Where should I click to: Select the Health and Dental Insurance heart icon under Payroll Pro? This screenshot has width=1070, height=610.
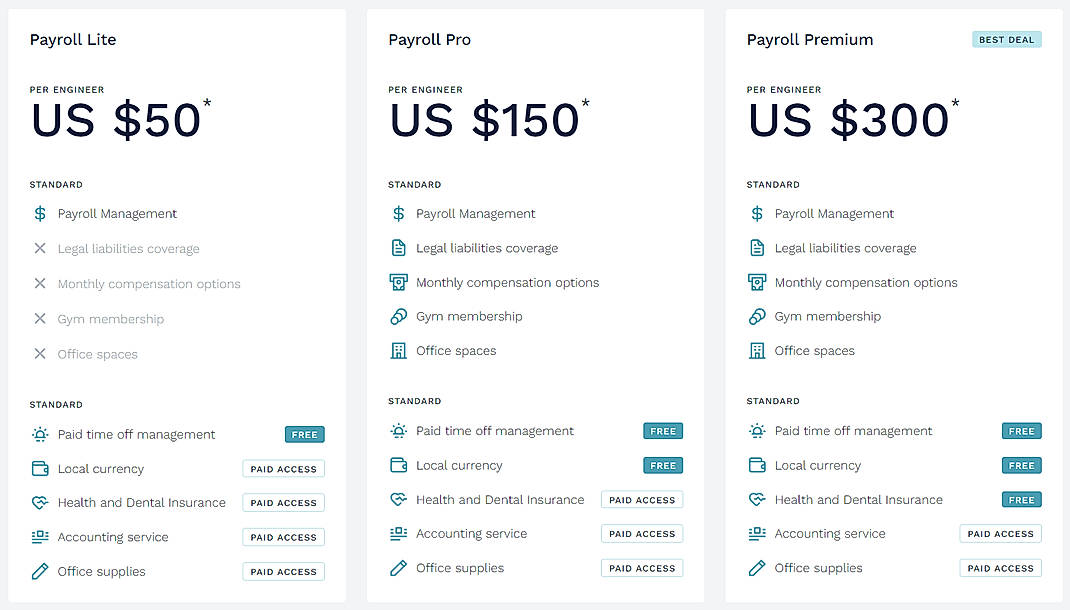coord(398,499)
